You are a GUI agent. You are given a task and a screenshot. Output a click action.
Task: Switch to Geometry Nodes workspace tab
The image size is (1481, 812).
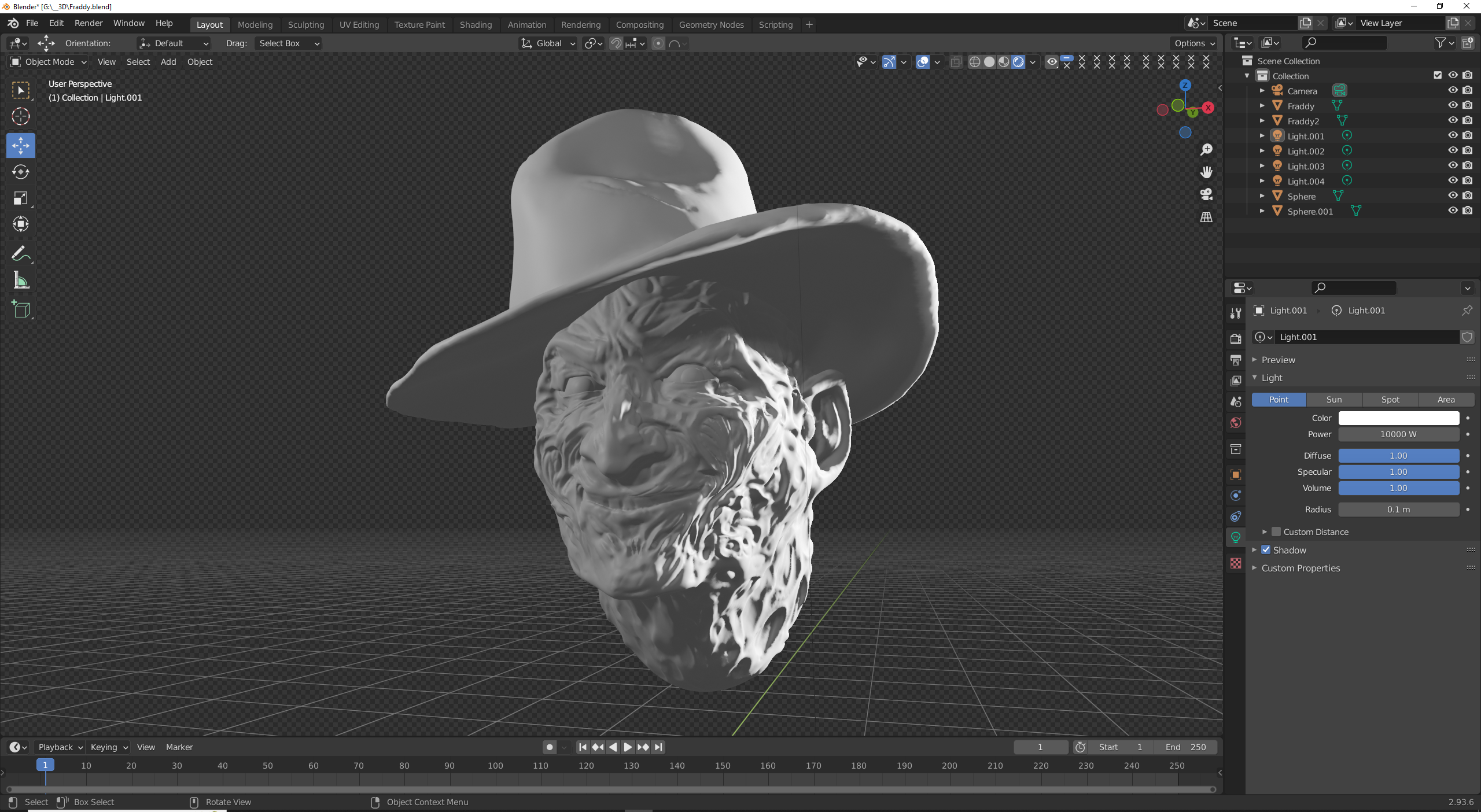pos(711,25)
